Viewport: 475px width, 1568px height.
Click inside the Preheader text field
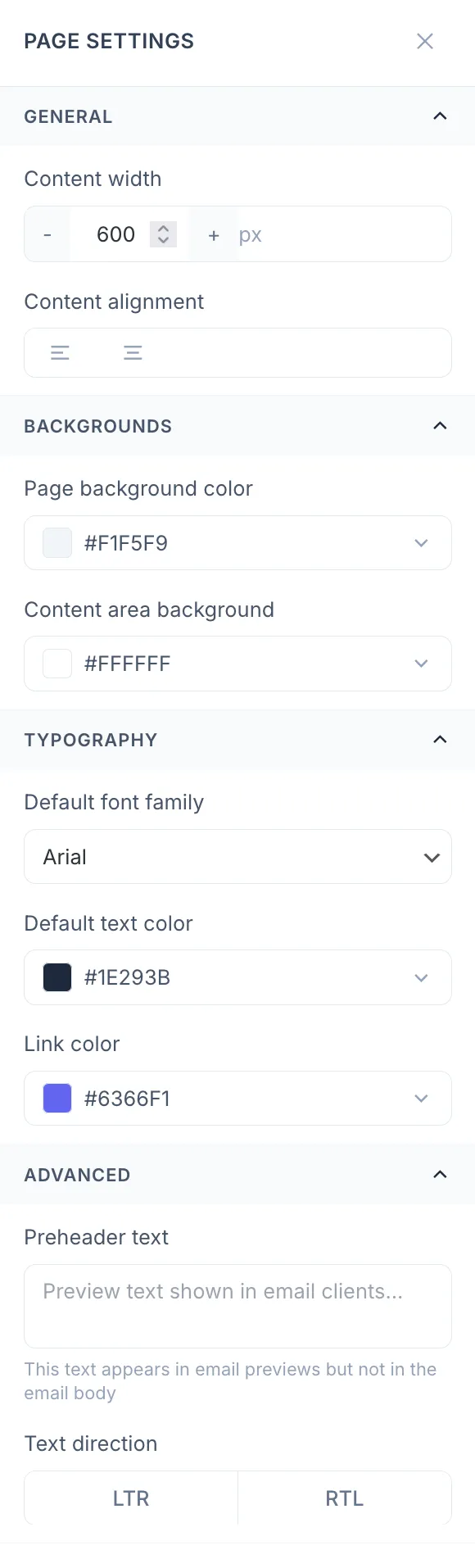coord(237,1305)
